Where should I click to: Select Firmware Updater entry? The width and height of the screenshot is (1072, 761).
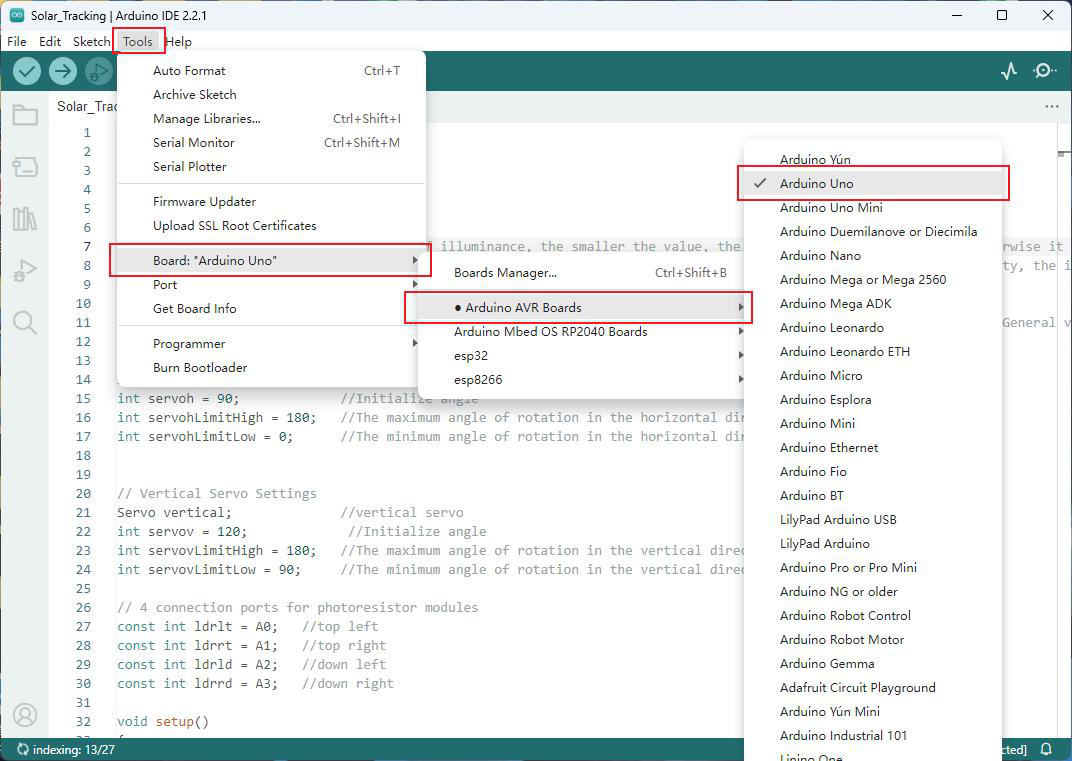coord(271,202)
